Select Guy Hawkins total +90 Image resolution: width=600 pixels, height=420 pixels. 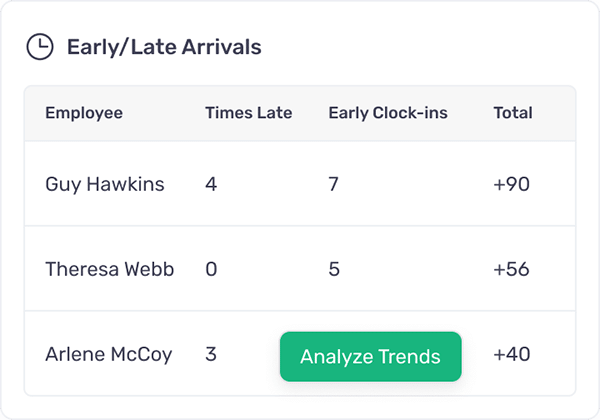(x=512, y=184)
